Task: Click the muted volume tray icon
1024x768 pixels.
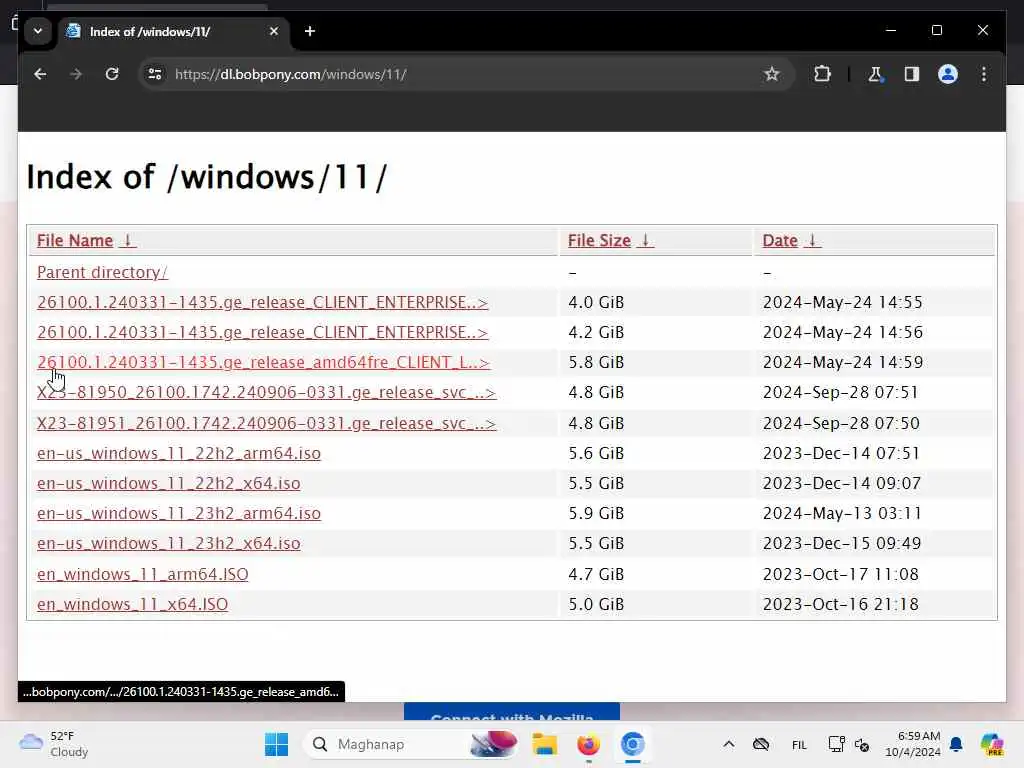Action: [861, 744]
